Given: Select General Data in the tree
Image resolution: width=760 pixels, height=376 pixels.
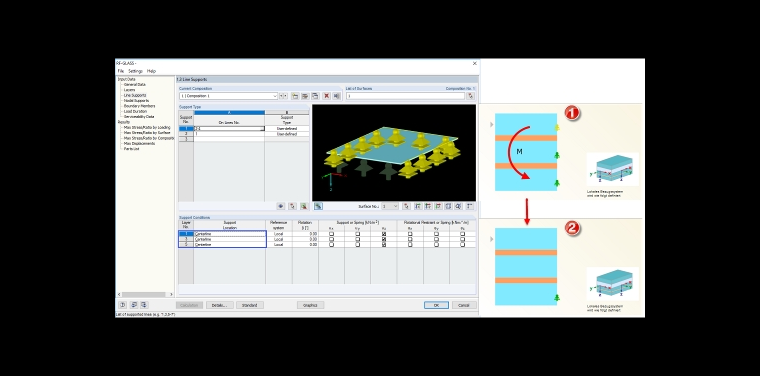Looking at the screenshot, I should point(135,84).
